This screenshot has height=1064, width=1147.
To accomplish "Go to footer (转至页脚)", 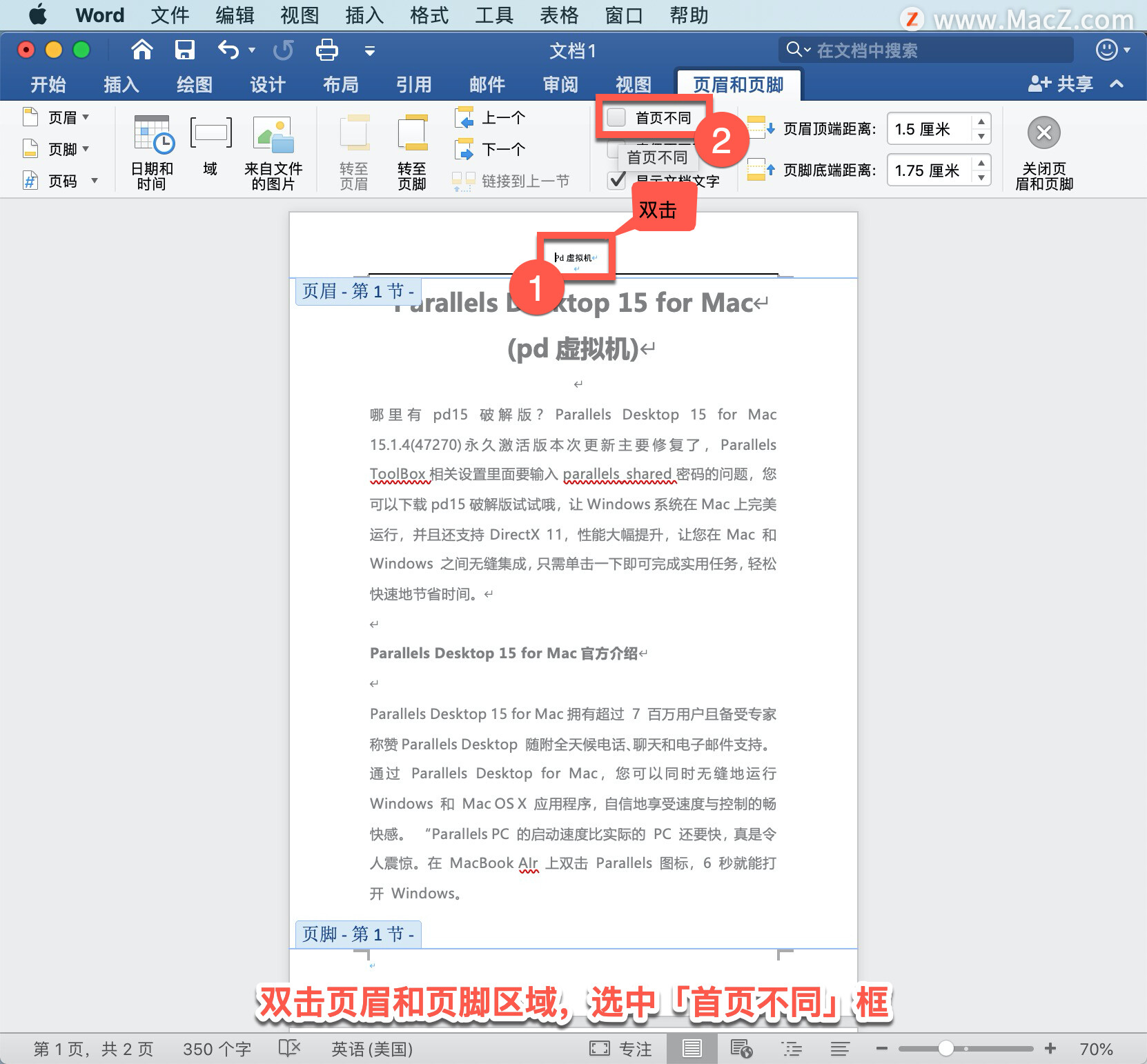I will pos(412,152).
